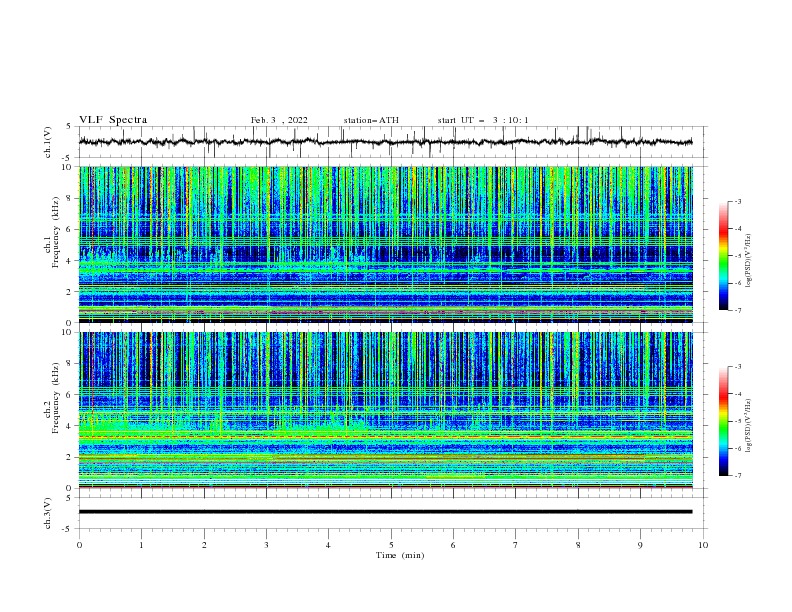Image resolution: width=792 pixels, height=612 pixels.
Task: Click the "ch.1(V)" axis label
Action: pos(48,142)
